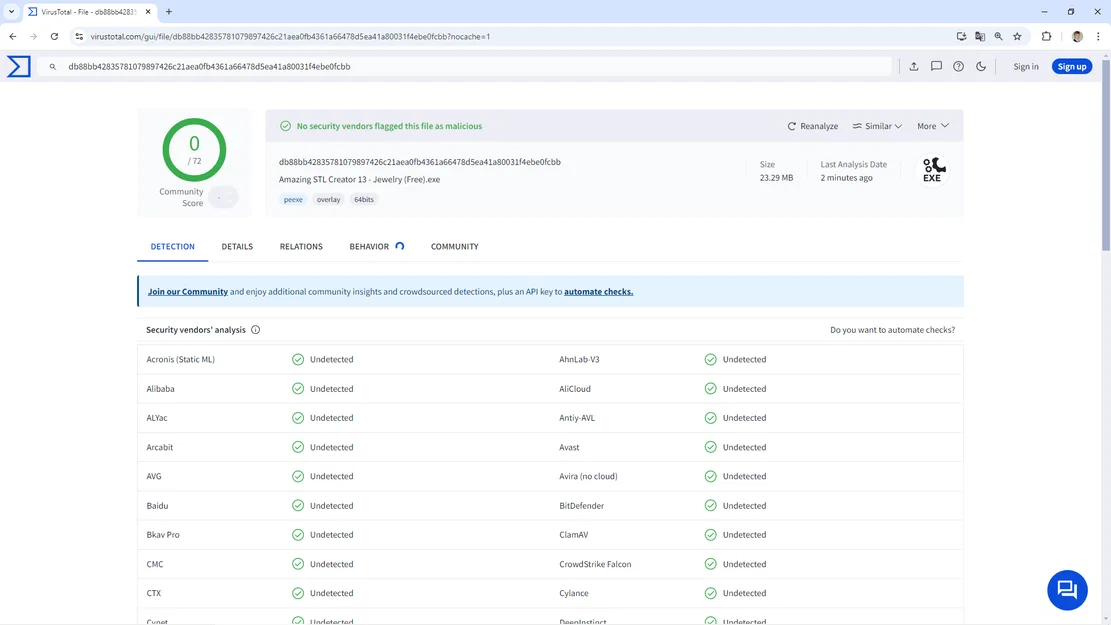Click Undetected status in Avast row
This screenshot has width=1111, height=625.
[x=744, y=447]
